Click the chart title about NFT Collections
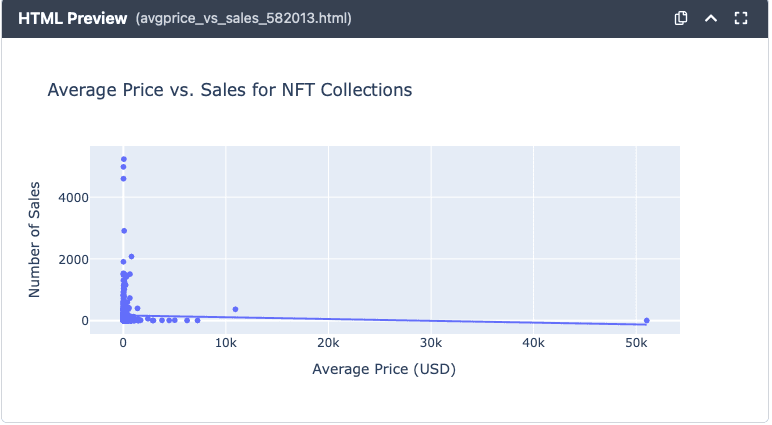The width and height of the screenshot is (772, 425). point(230,90)
